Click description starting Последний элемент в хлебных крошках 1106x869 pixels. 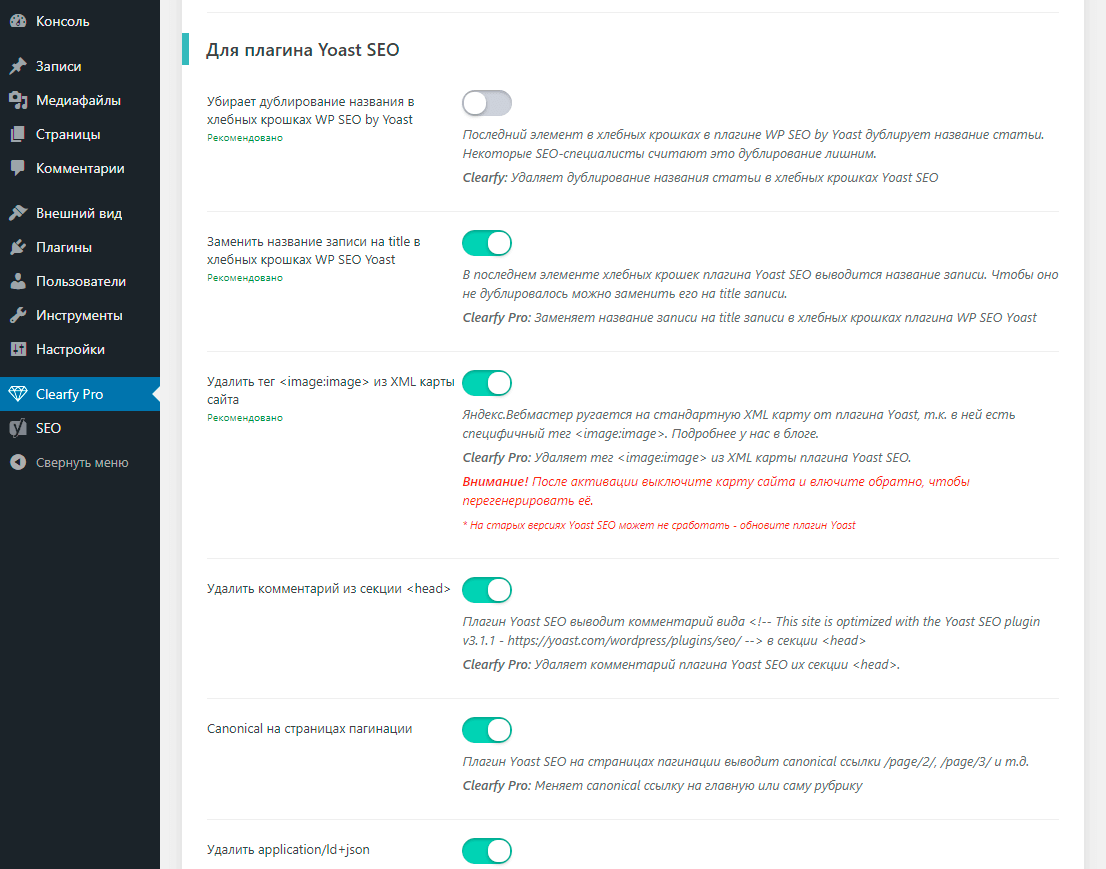click(x=753, y=144)
